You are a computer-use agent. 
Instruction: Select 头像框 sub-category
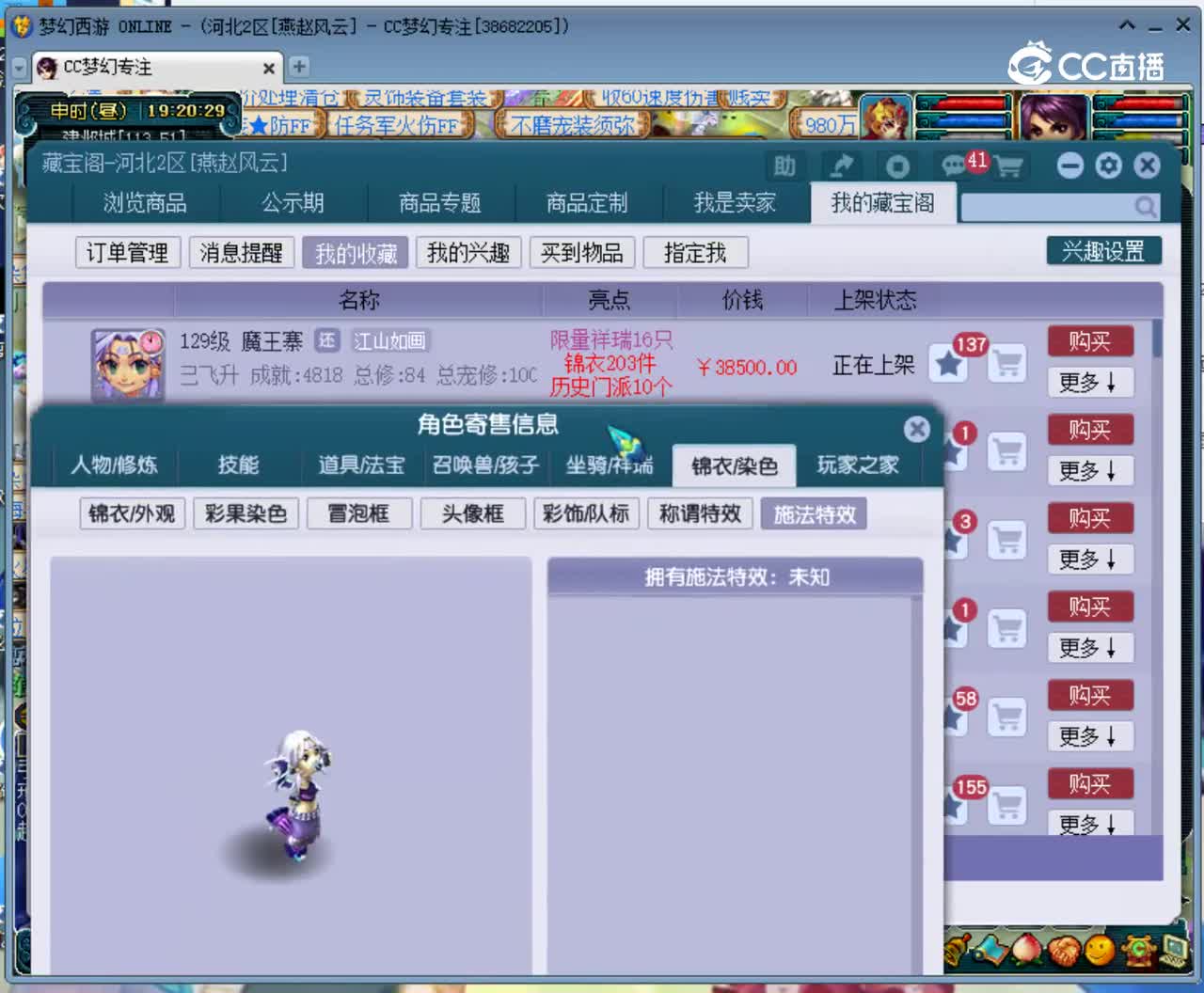tap(473, 513)
